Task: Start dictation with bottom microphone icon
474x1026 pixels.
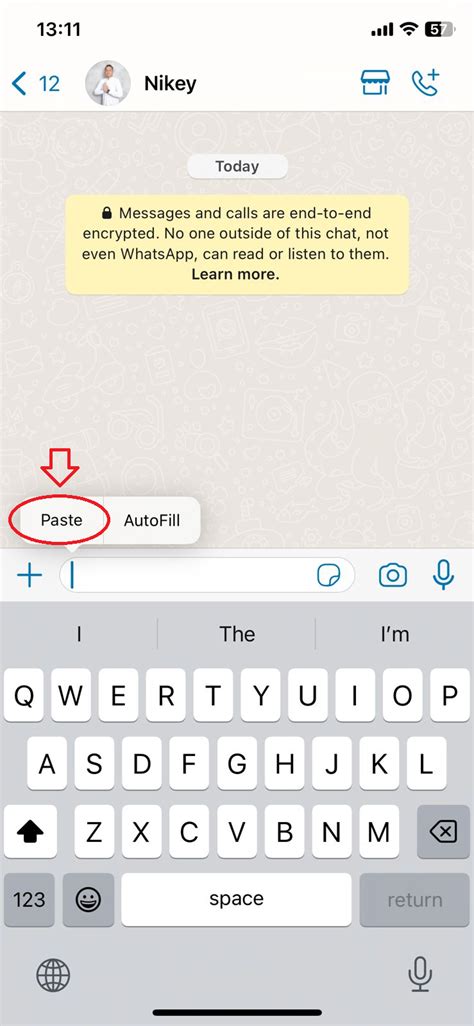Action: tap(420, 974)
